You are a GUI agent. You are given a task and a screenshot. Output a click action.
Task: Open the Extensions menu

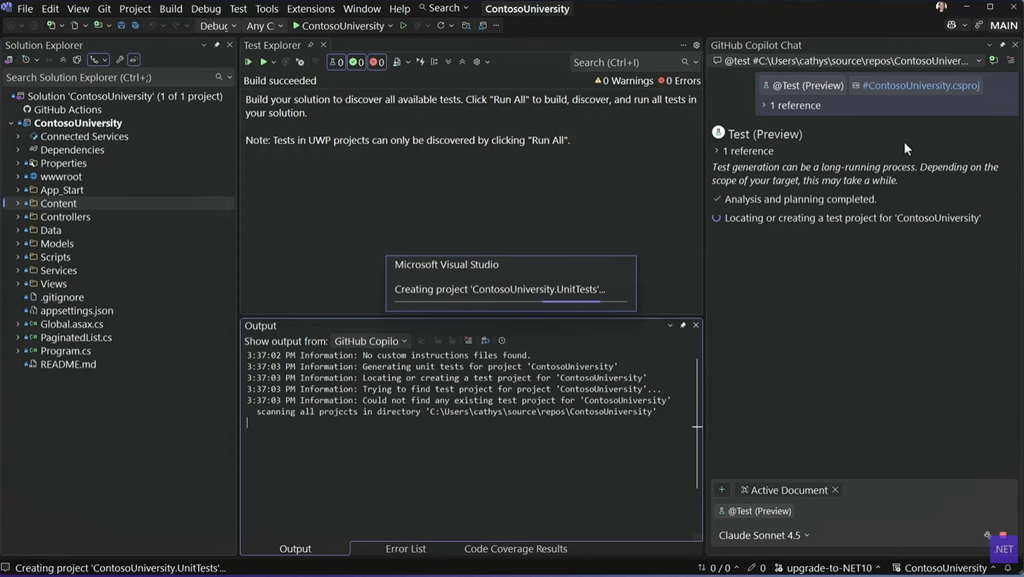click(310, 9)
